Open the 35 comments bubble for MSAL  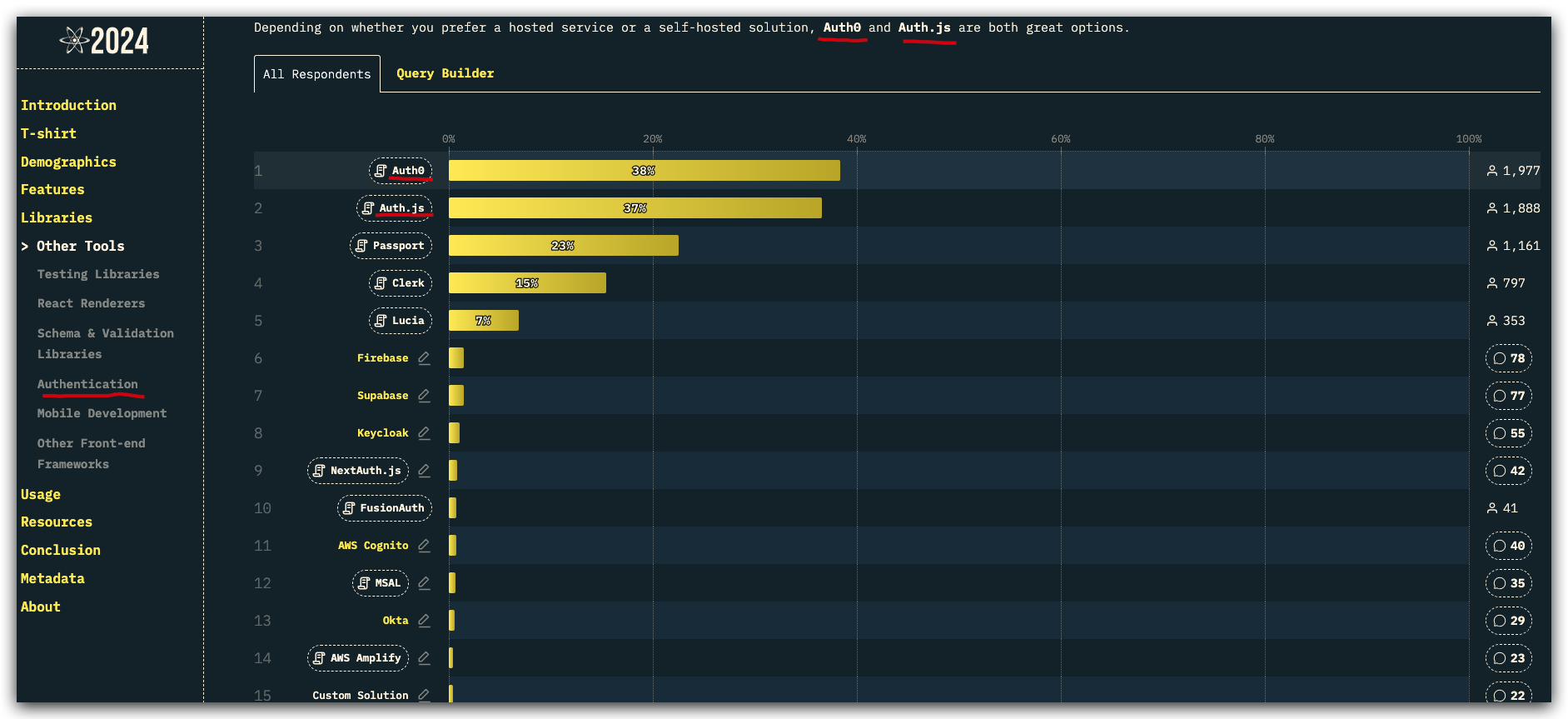[1509, 583]
